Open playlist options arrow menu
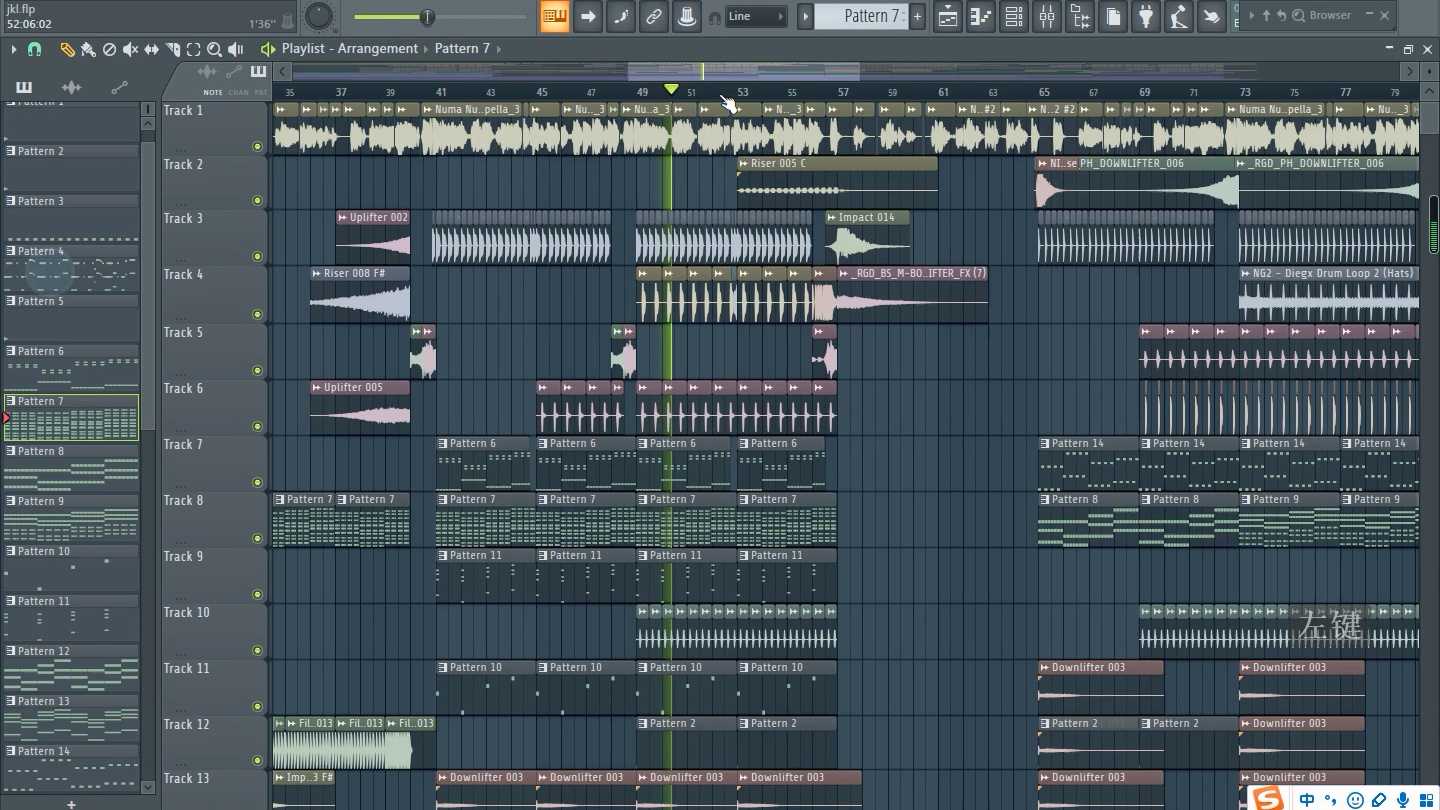The width and height of the screenshot is (1440, 810). [13, 49]
